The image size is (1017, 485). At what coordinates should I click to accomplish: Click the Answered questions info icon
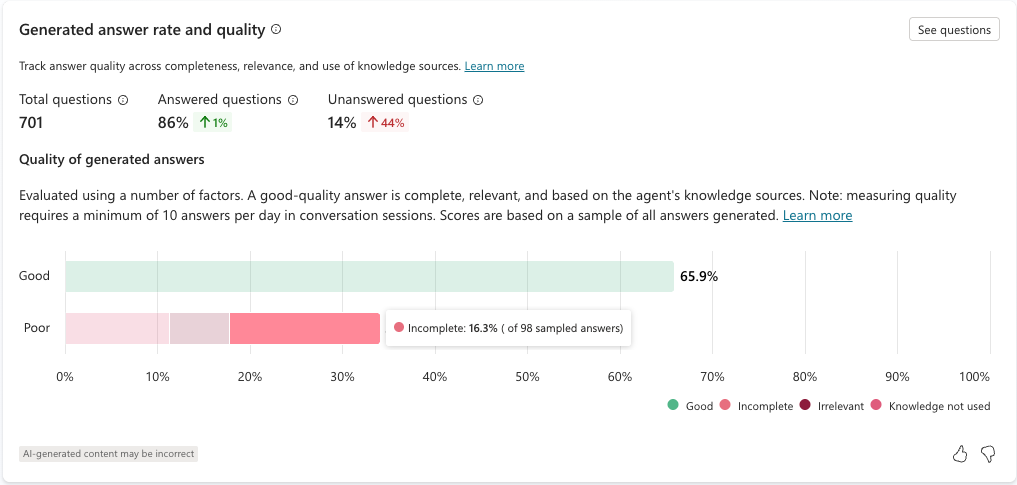pos(293,100)
